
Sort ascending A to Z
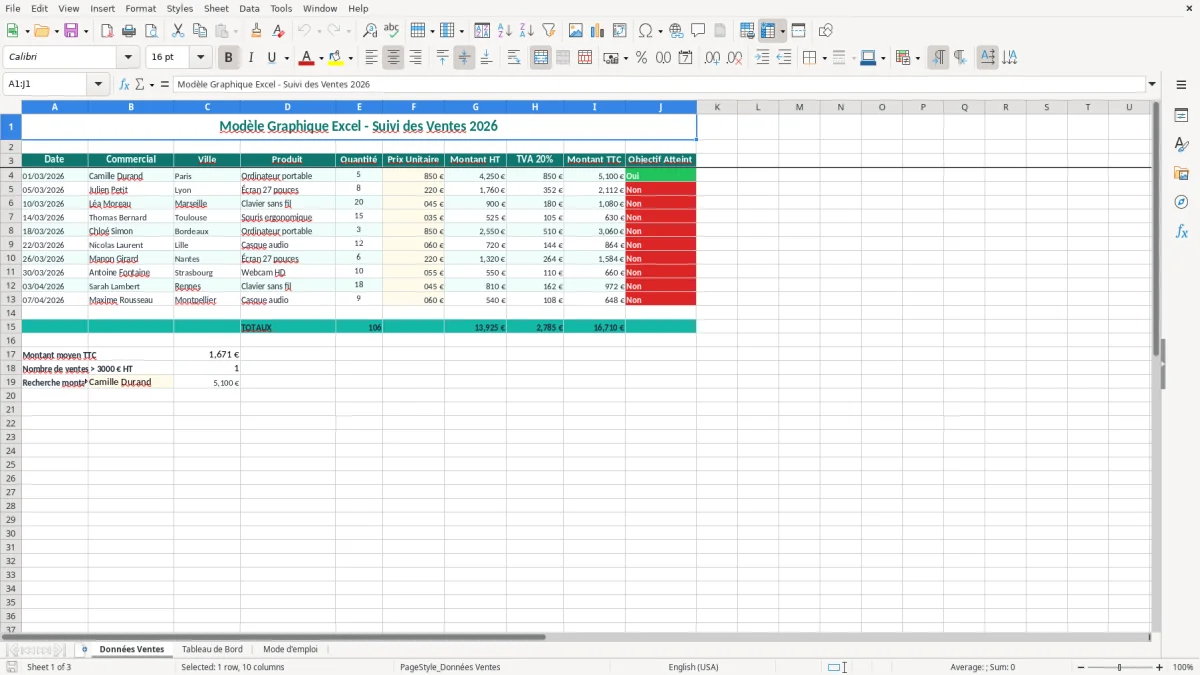tap(505, 31)
